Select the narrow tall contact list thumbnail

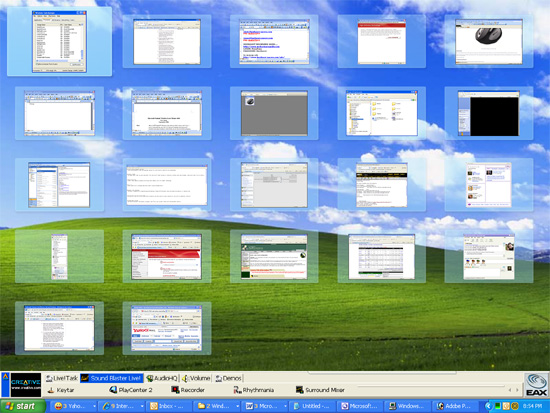59,257
